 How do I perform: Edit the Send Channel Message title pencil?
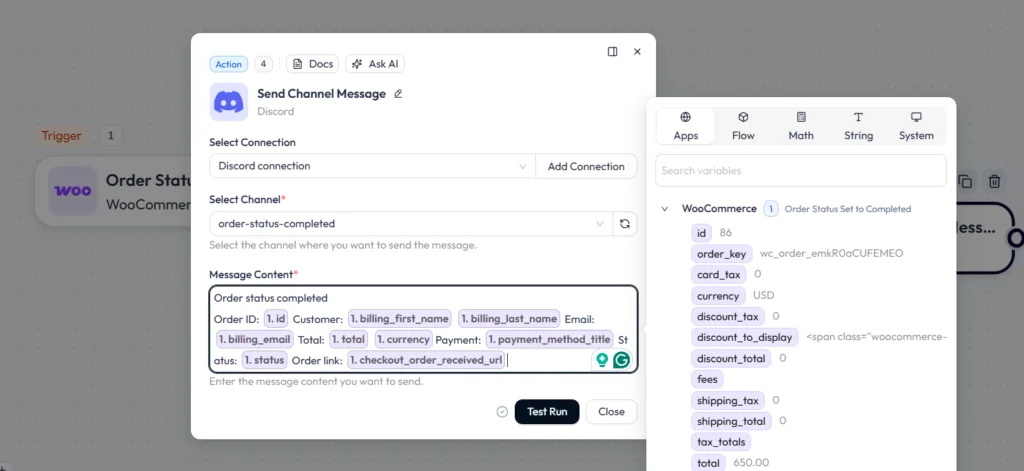(x=398, y=94)
